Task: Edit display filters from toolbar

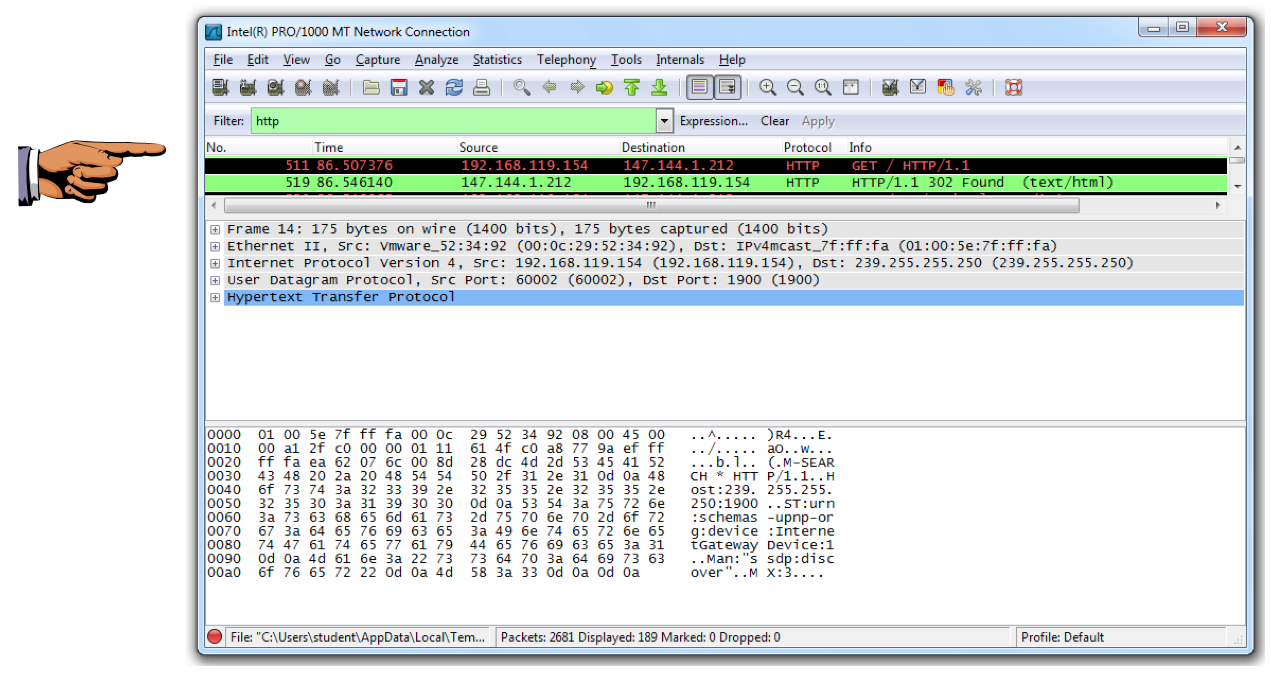Action: [x=918, y=88]
